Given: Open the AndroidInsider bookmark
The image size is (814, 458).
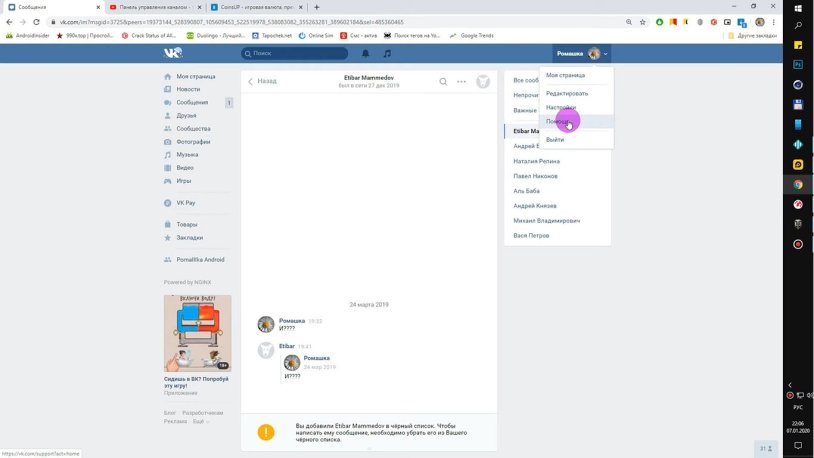Looking at the screenshot, I should point(28,36).
